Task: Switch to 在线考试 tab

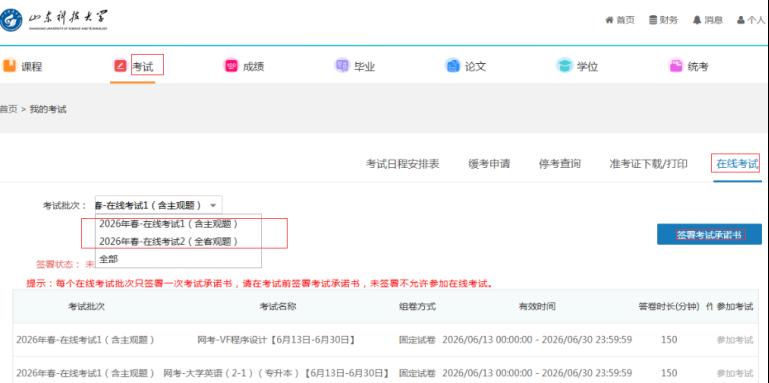Action: pos(737,164)
